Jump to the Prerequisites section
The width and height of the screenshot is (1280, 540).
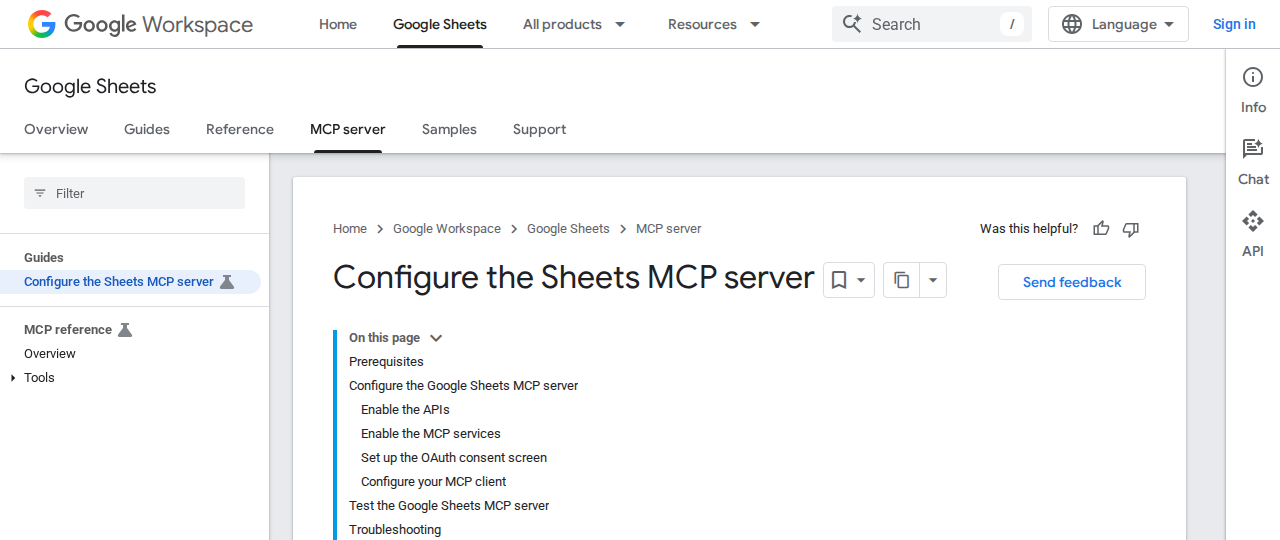[386, 362]
